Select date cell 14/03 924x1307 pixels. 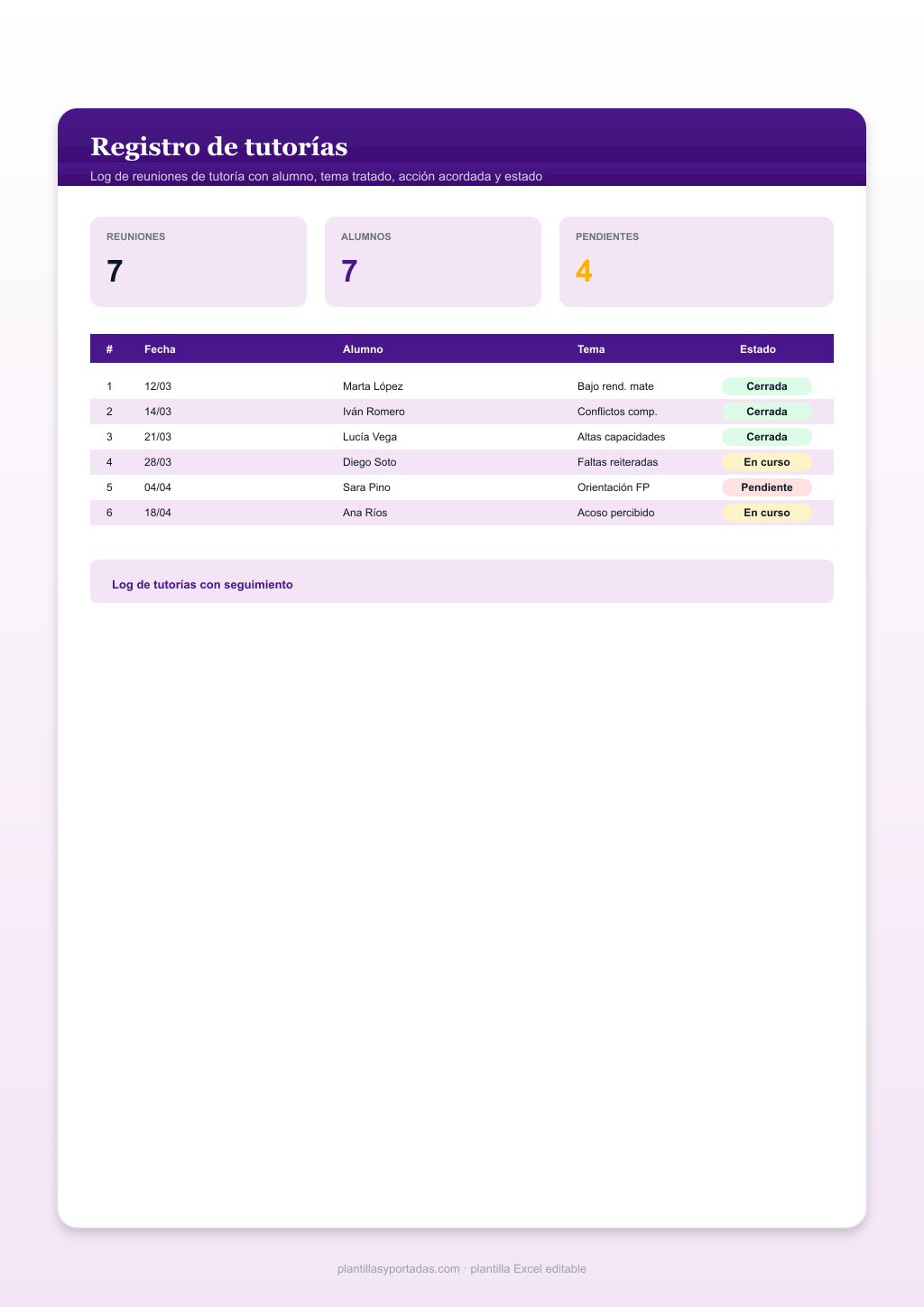point(158,412)
